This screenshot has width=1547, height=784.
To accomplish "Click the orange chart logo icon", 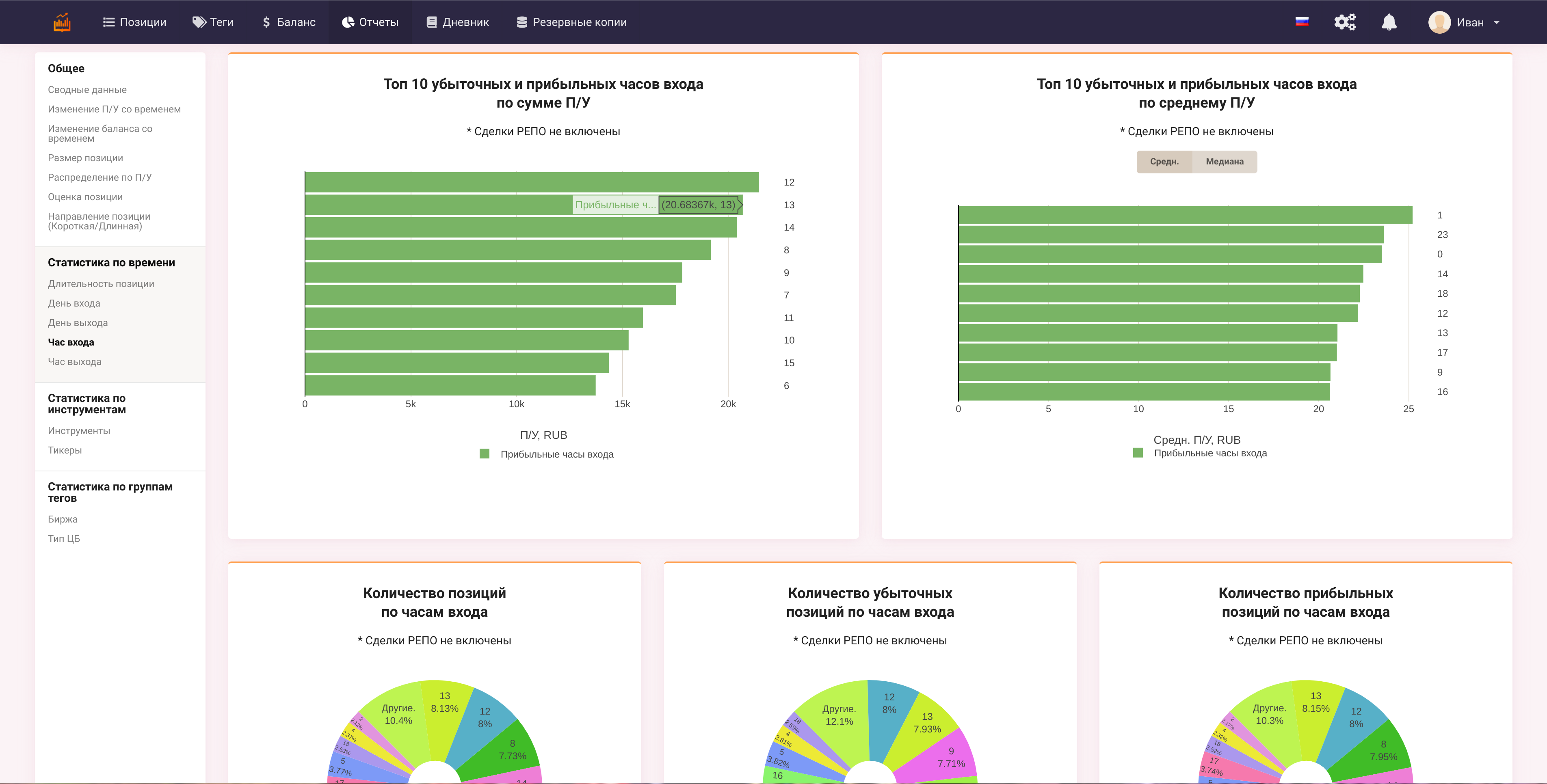I will pyautogui.click(x=62, y=22).
